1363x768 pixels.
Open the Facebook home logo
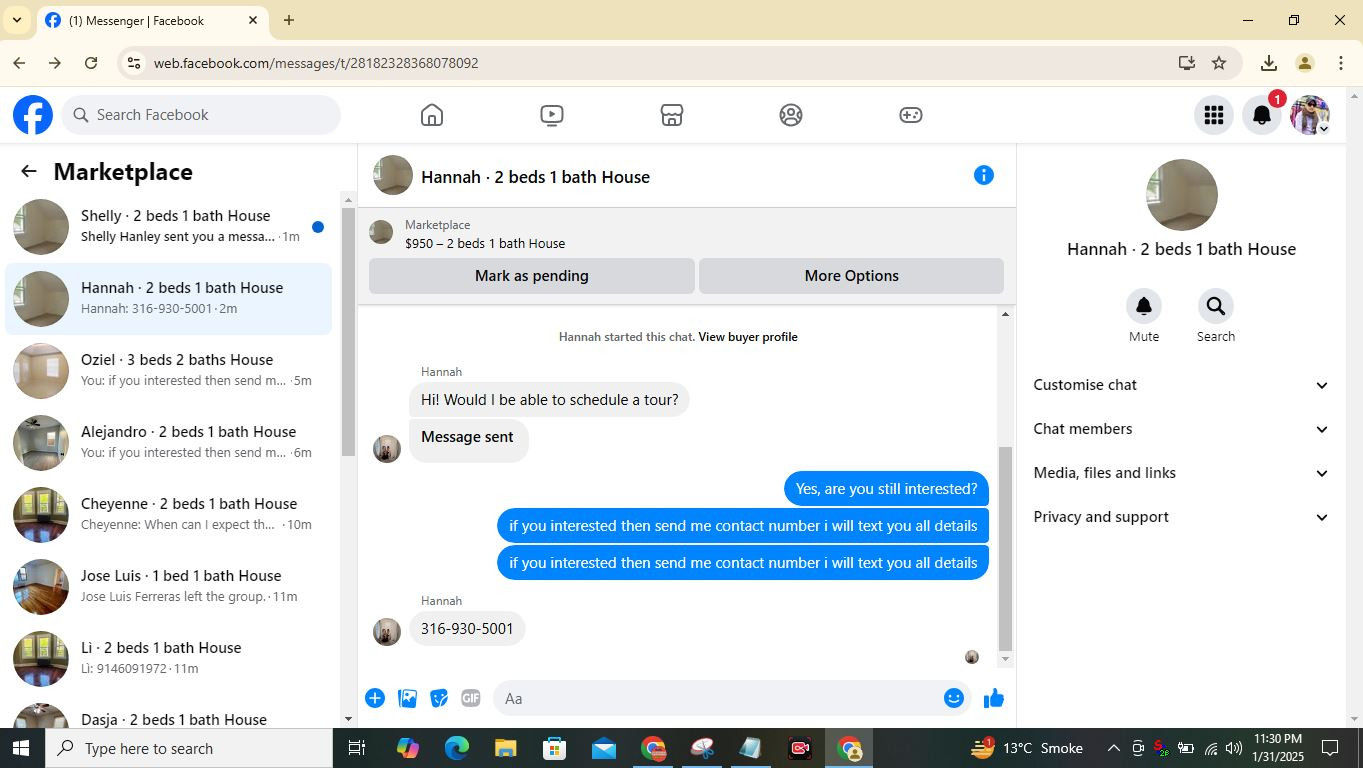coord(33,115)
